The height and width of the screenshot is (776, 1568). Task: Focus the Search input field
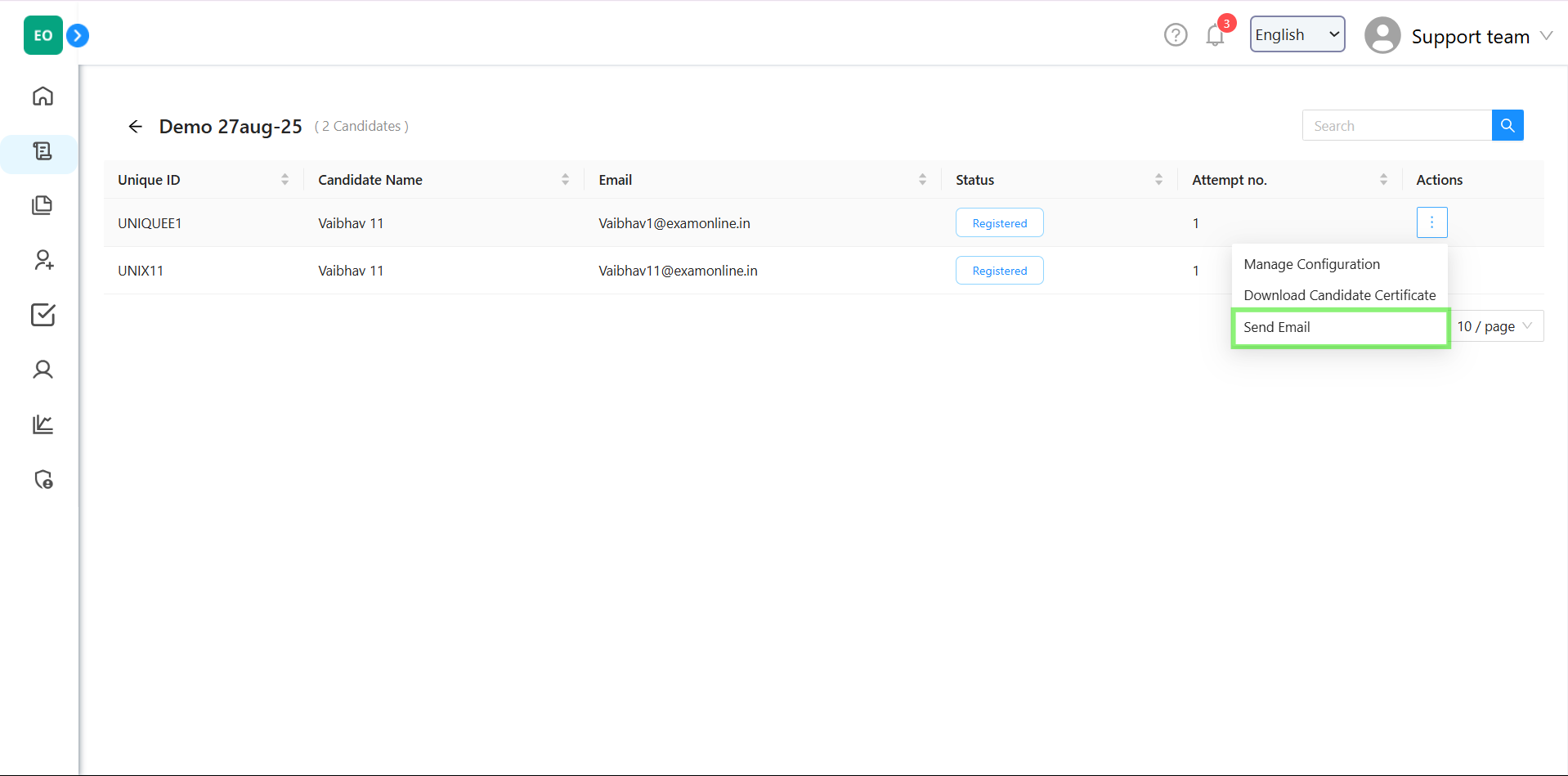point(1396,126)
